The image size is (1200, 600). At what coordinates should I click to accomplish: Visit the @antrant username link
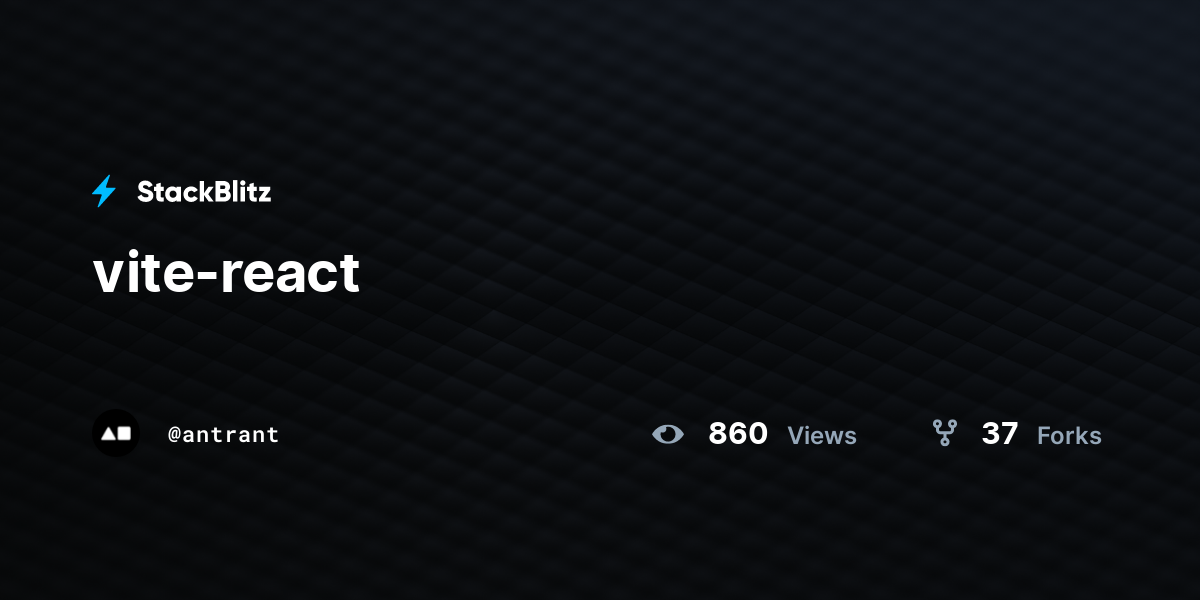tap(223, 435)
